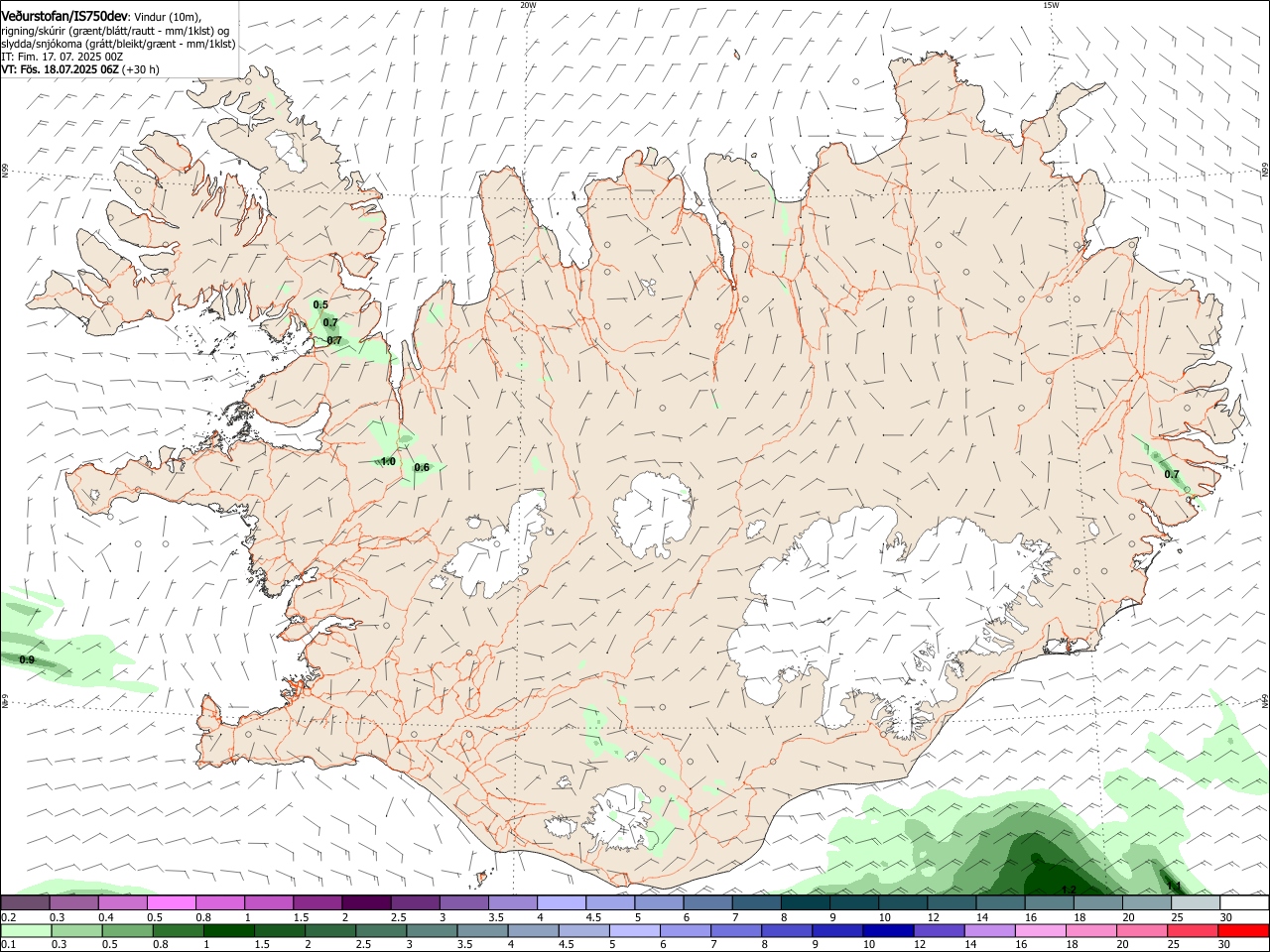The height and width of the screenshot is (952, 1270).
Task: Pick the light pink 16 swatch in bottom scale
Action: click(x=1041, y=931)
